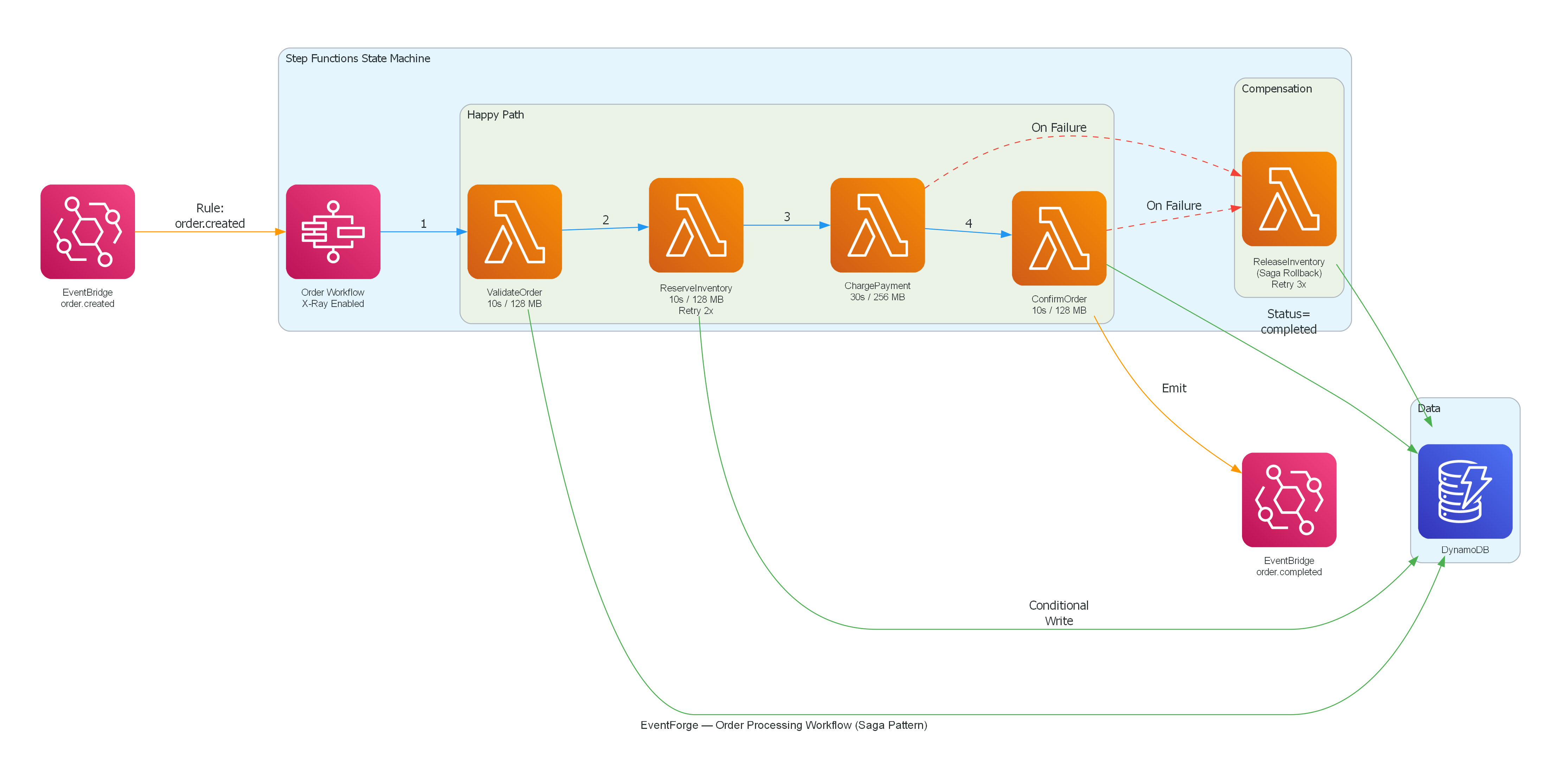Select the 'ReserveInventory 10s / 128 MB Retry 2x' caption
This screenshot has width=1568, height=776.
(x=696, y=300)
